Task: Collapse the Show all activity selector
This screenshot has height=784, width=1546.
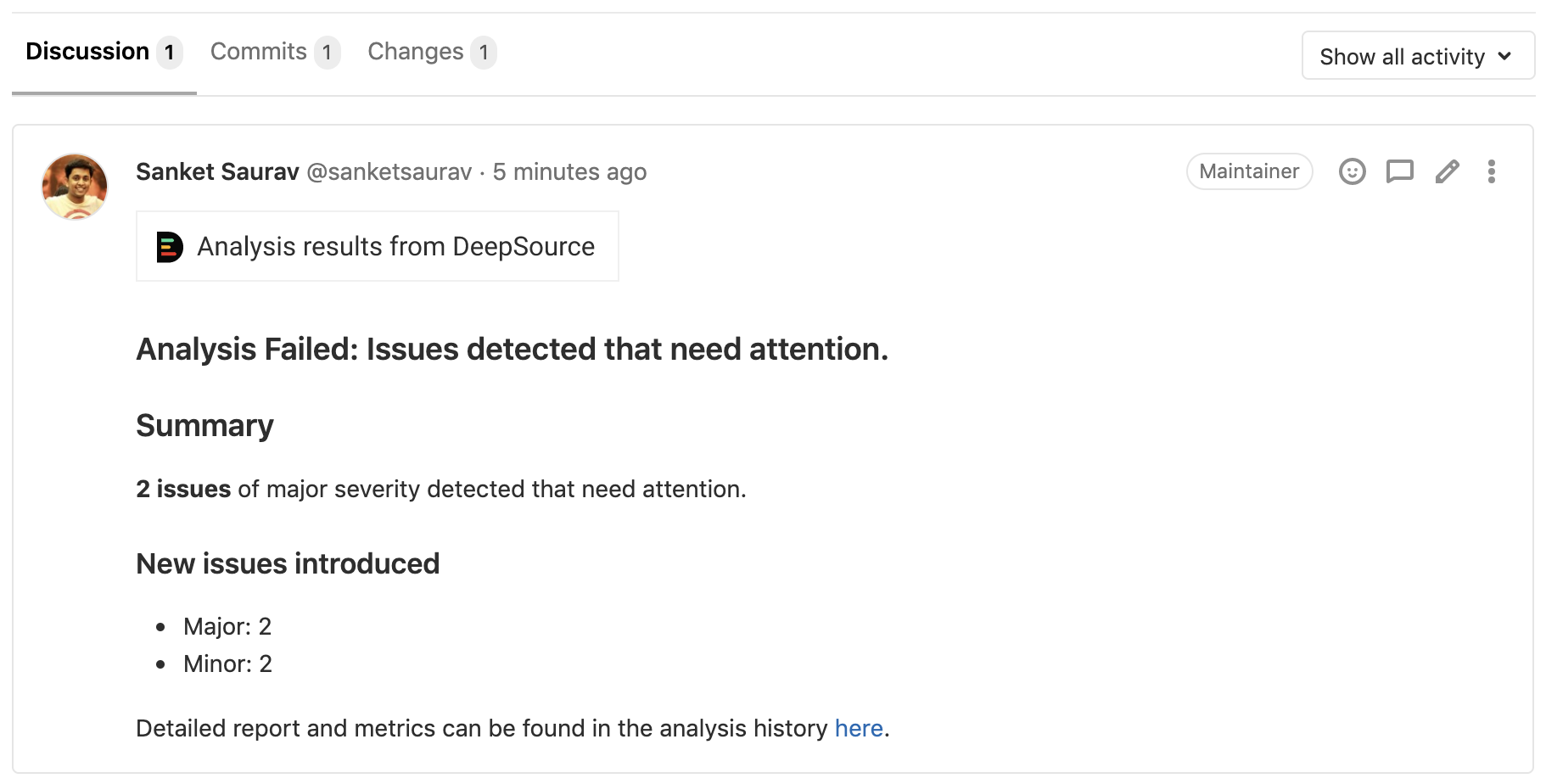Action: (1417, 55)
